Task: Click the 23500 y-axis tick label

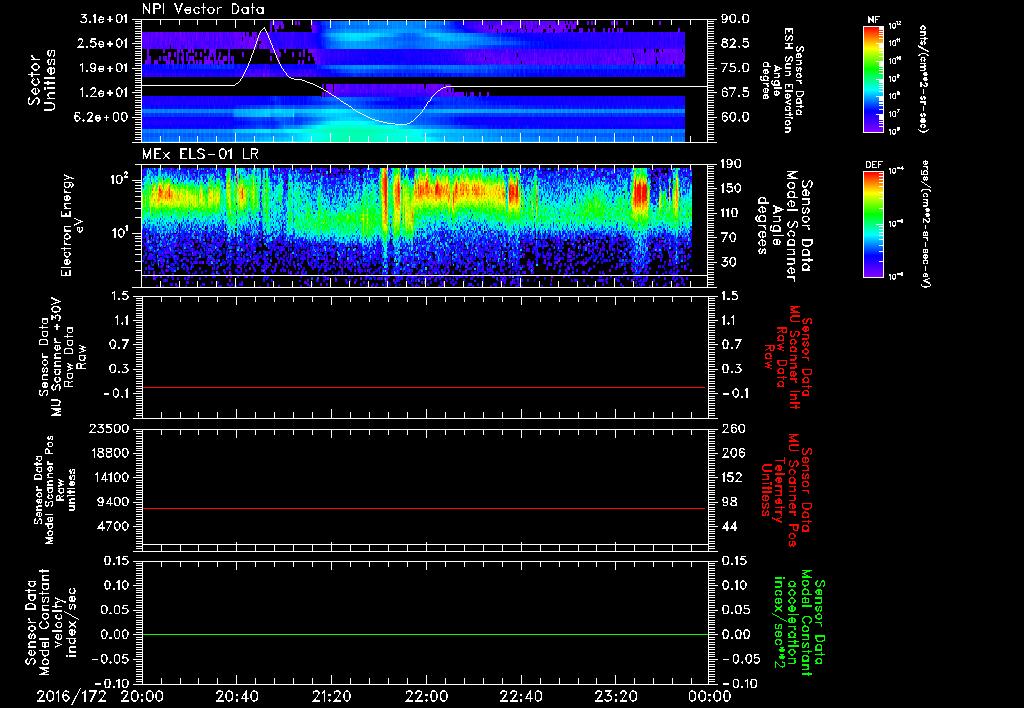Action: click(109, 429)
